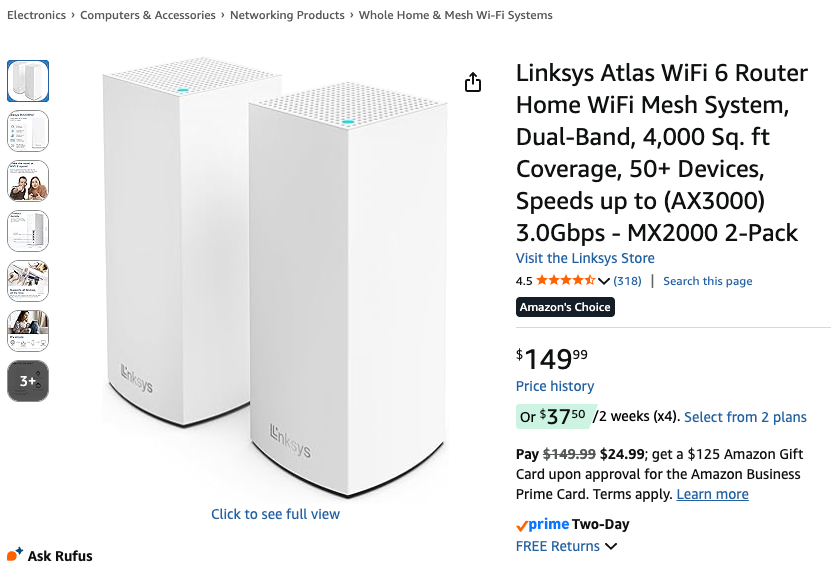This screenshot has width=838, height=562.
Task: Click the main product image for full view
Action: (x=275, y=280)
